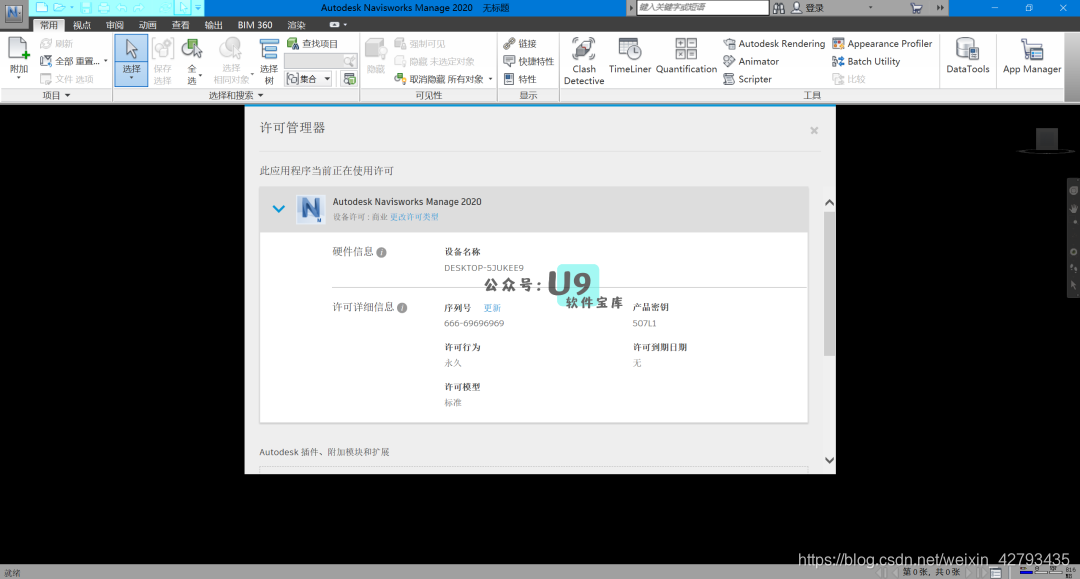Open the TimeLiner tool
Image resolution: width=1080 pixels, height=579 pixels.
coord(630,56)
